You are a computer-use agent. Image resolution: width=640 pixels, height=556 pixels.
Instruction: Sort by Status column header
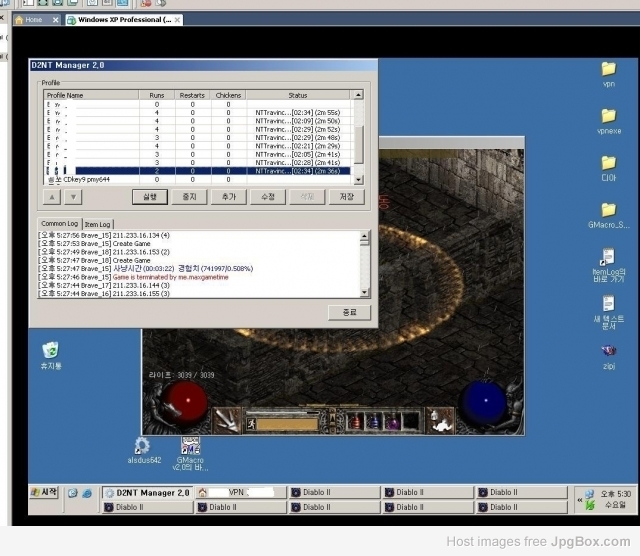[298, 95]
